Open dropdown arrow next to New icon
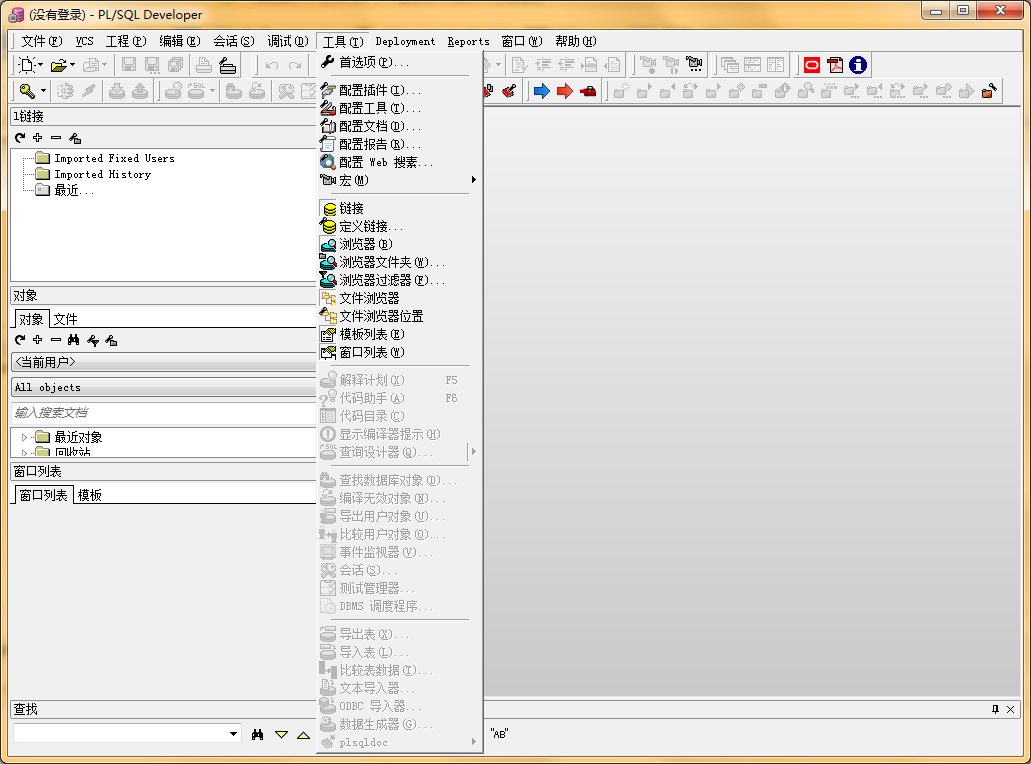The height and width of the screenshot is (764, 1031). tap(40, 65)
